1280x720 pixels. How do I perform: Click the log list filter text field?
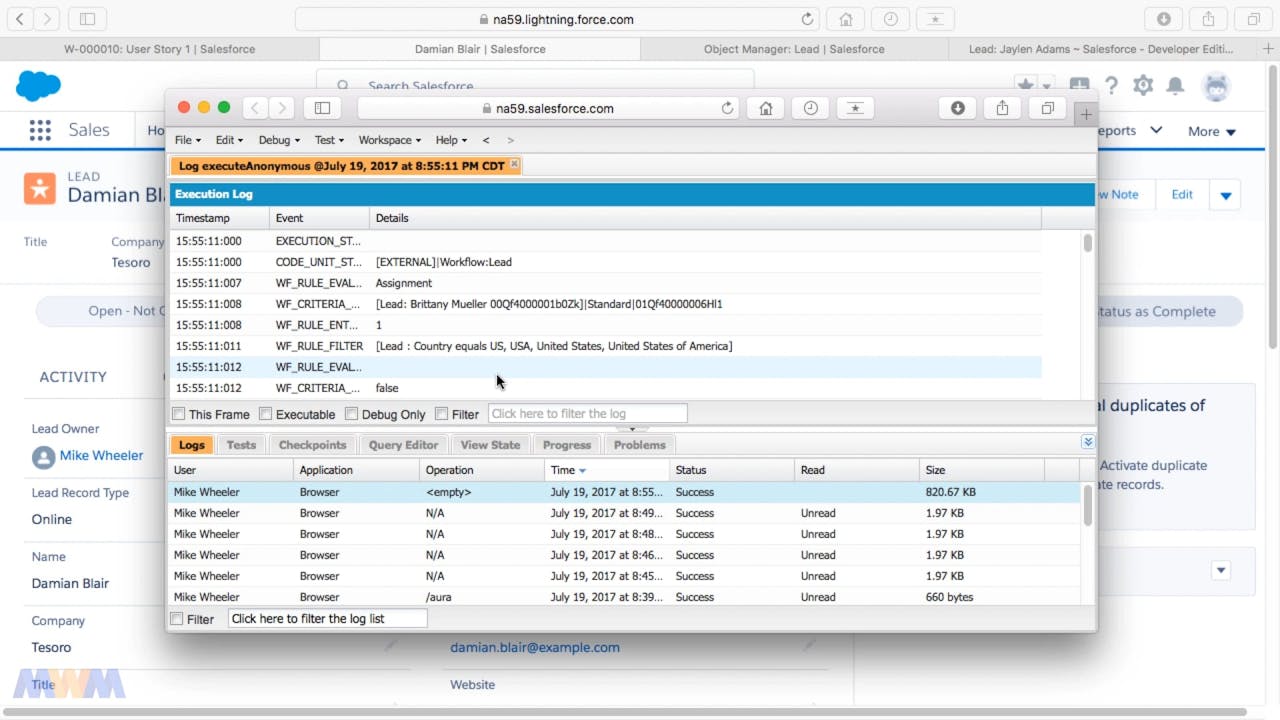point(327,619)
